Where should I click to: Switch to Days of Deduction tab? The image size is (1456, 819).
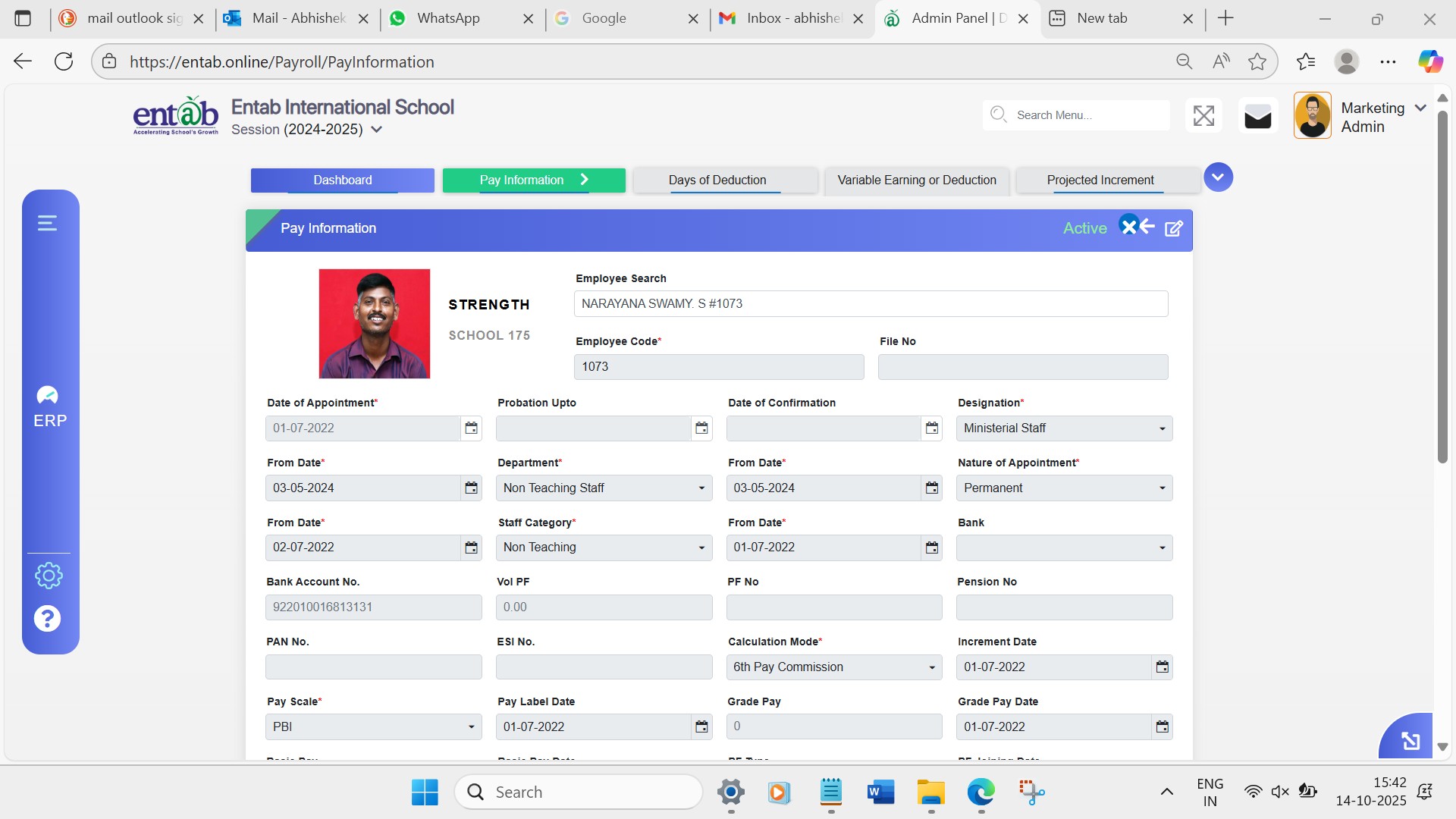717,180
